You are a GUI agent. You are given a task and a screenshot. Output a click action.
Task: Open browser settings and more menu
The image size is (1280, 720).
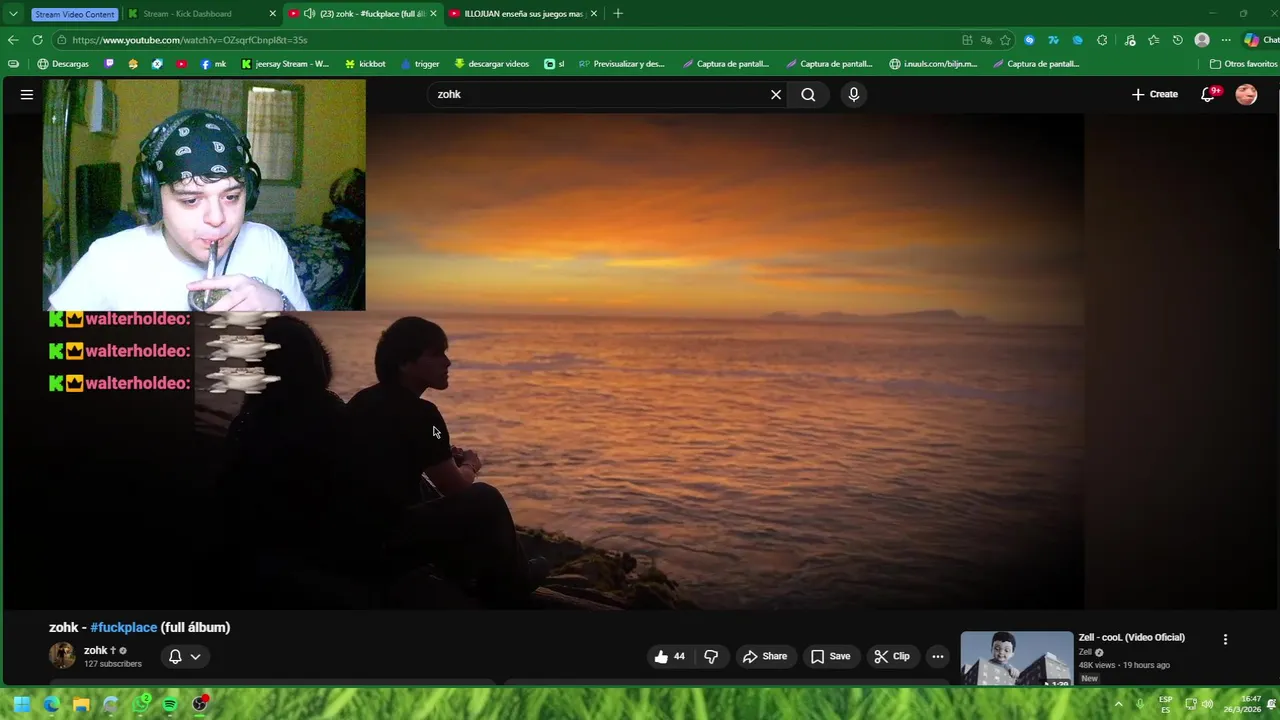click(x=1226, y=40)
